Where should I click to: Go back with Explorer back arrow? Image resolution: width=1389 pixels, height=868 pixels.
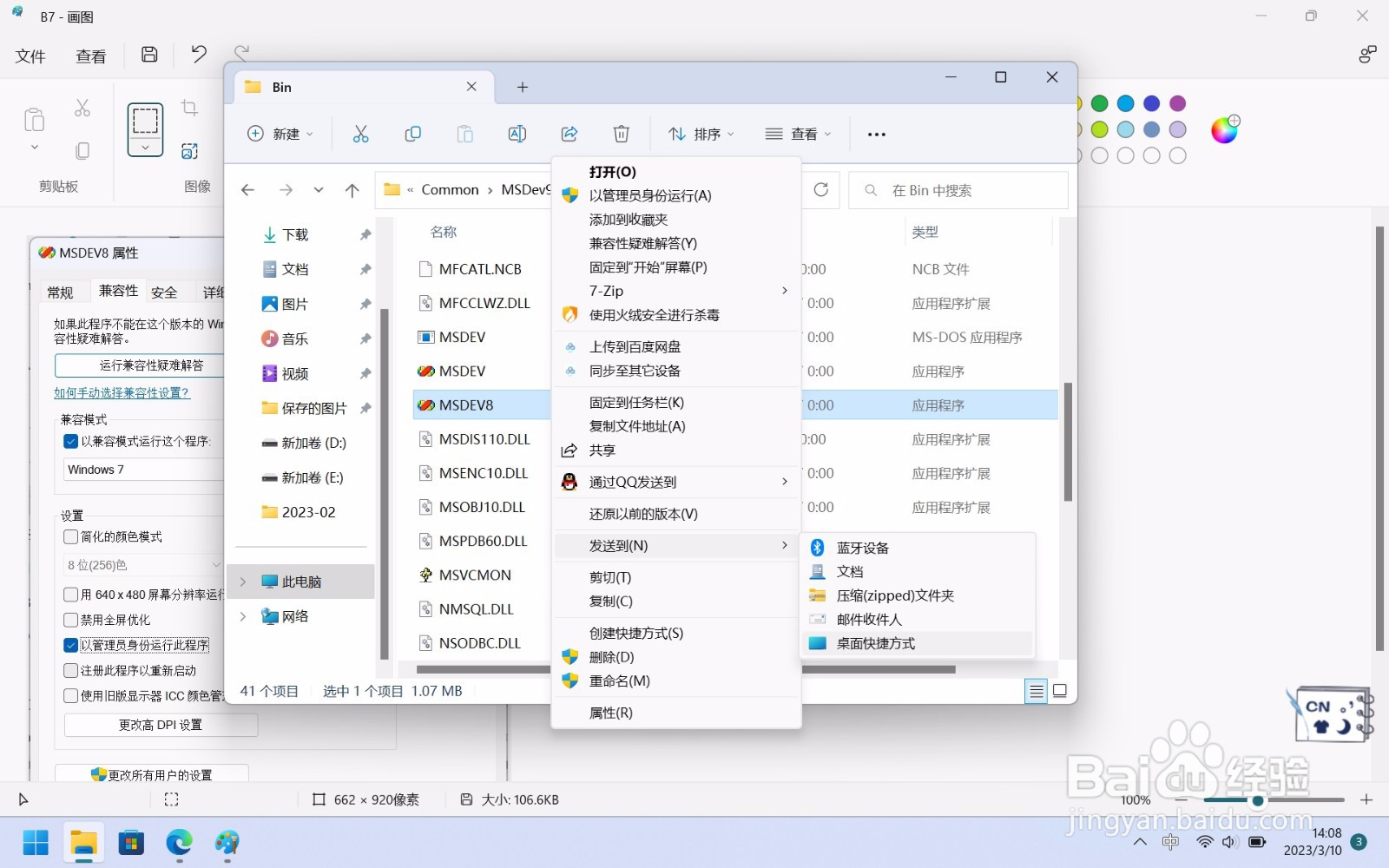tap(248, 190)
